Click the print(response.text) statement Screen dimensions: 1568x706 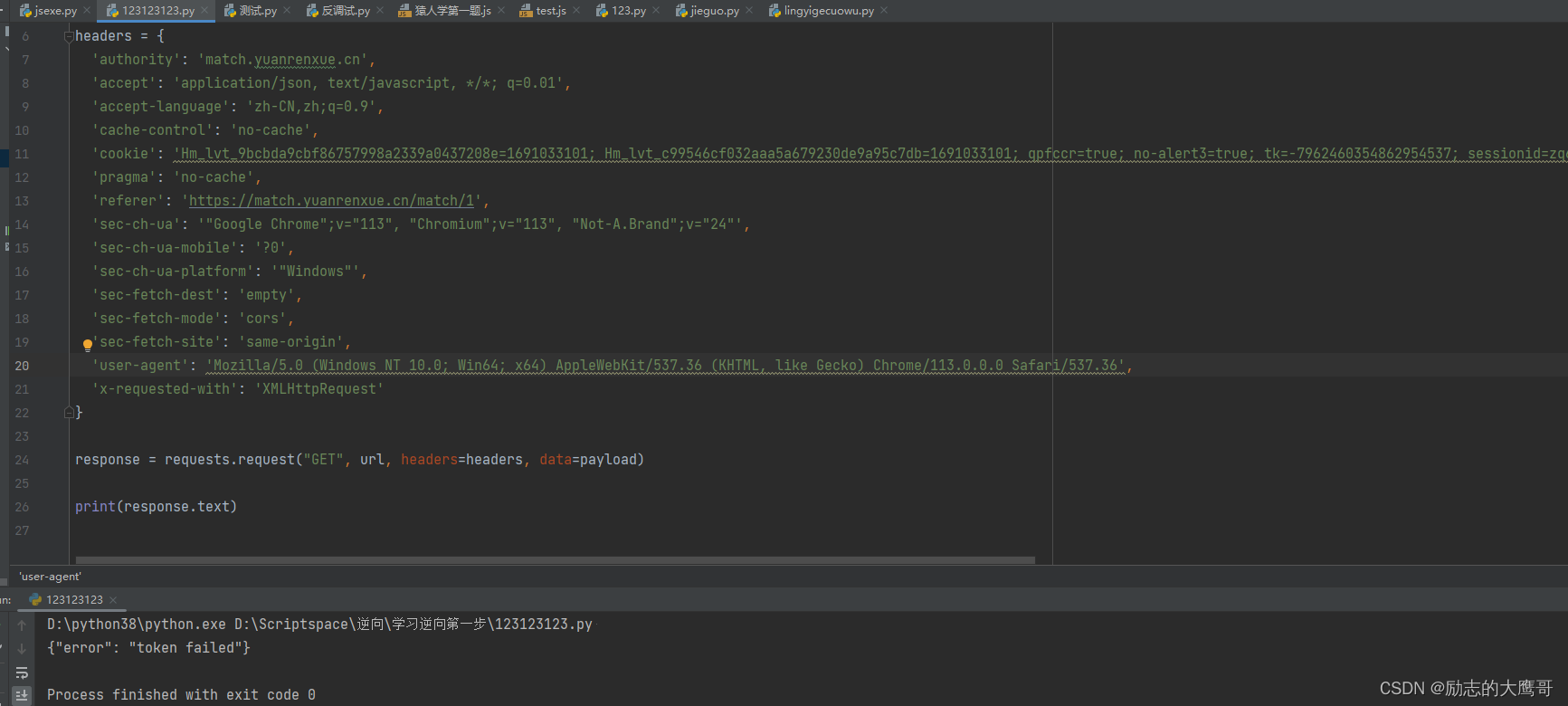[156, 507]
